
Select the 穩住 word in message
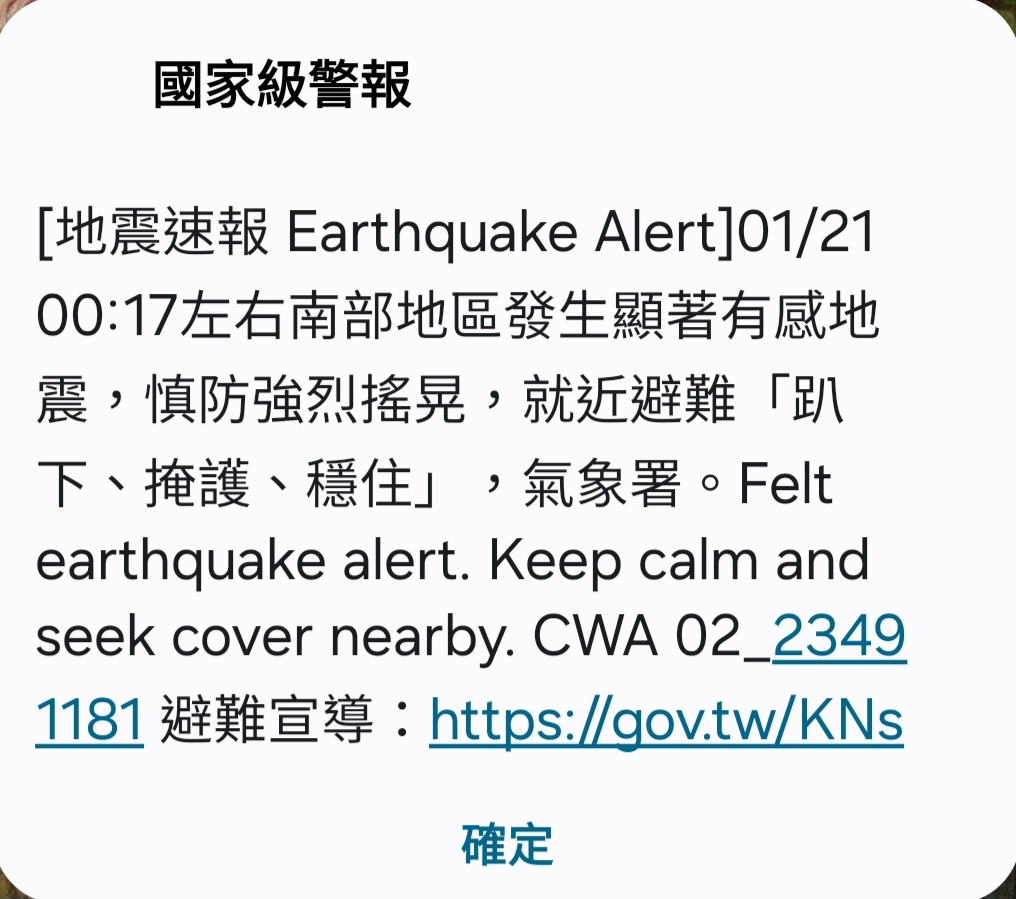[x=360, y=483]
